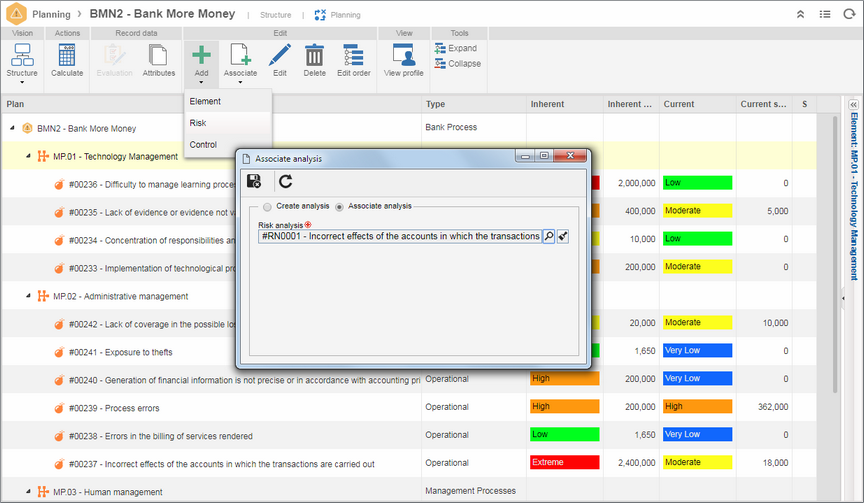Collapse MP.01 - Technology Management node
The image size is (864, 503).
click(x=28, y=156)
